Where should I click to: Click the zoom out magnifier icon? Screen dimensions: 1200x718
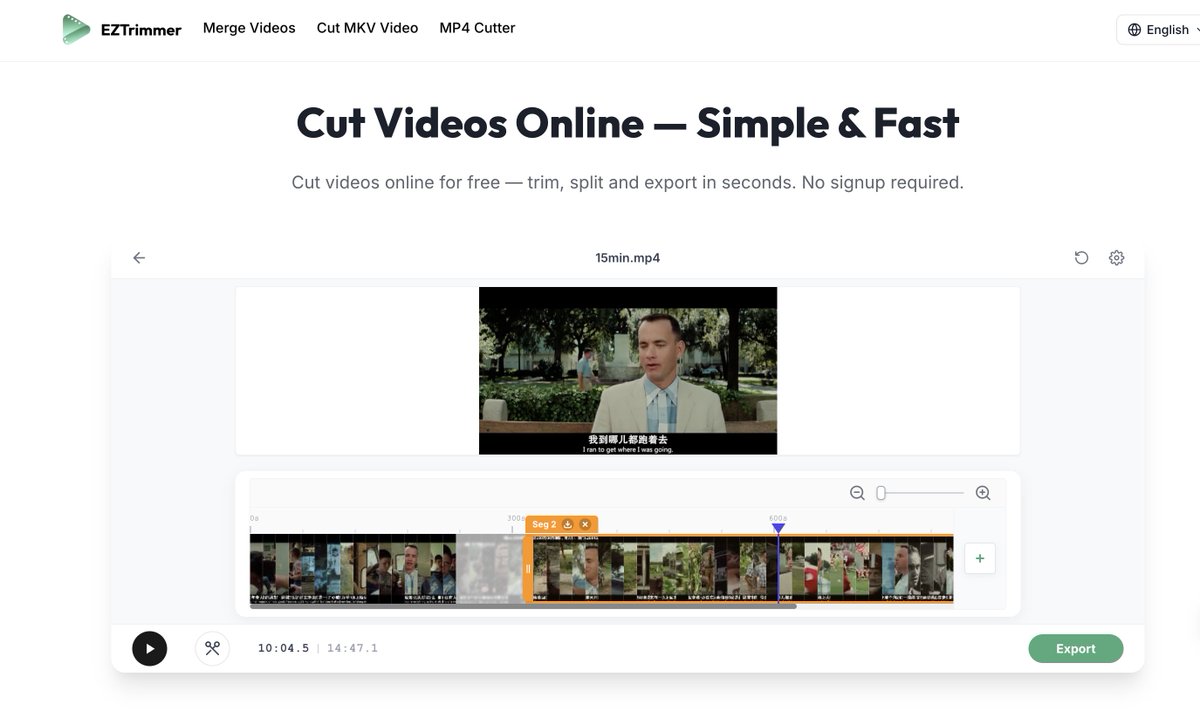857,493
